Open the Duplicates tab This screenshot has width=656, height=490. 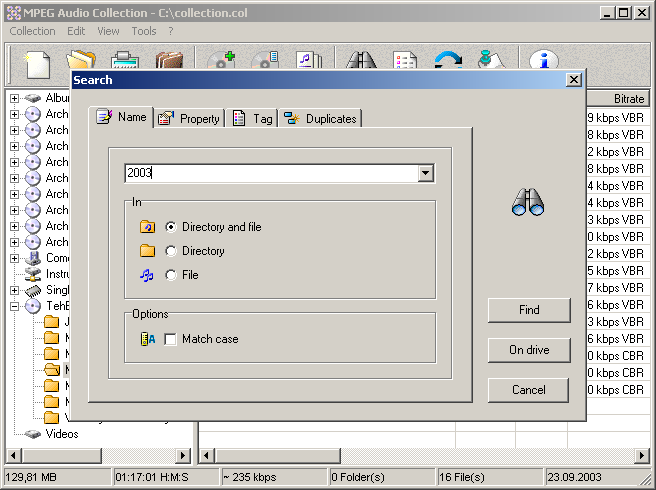320,118
